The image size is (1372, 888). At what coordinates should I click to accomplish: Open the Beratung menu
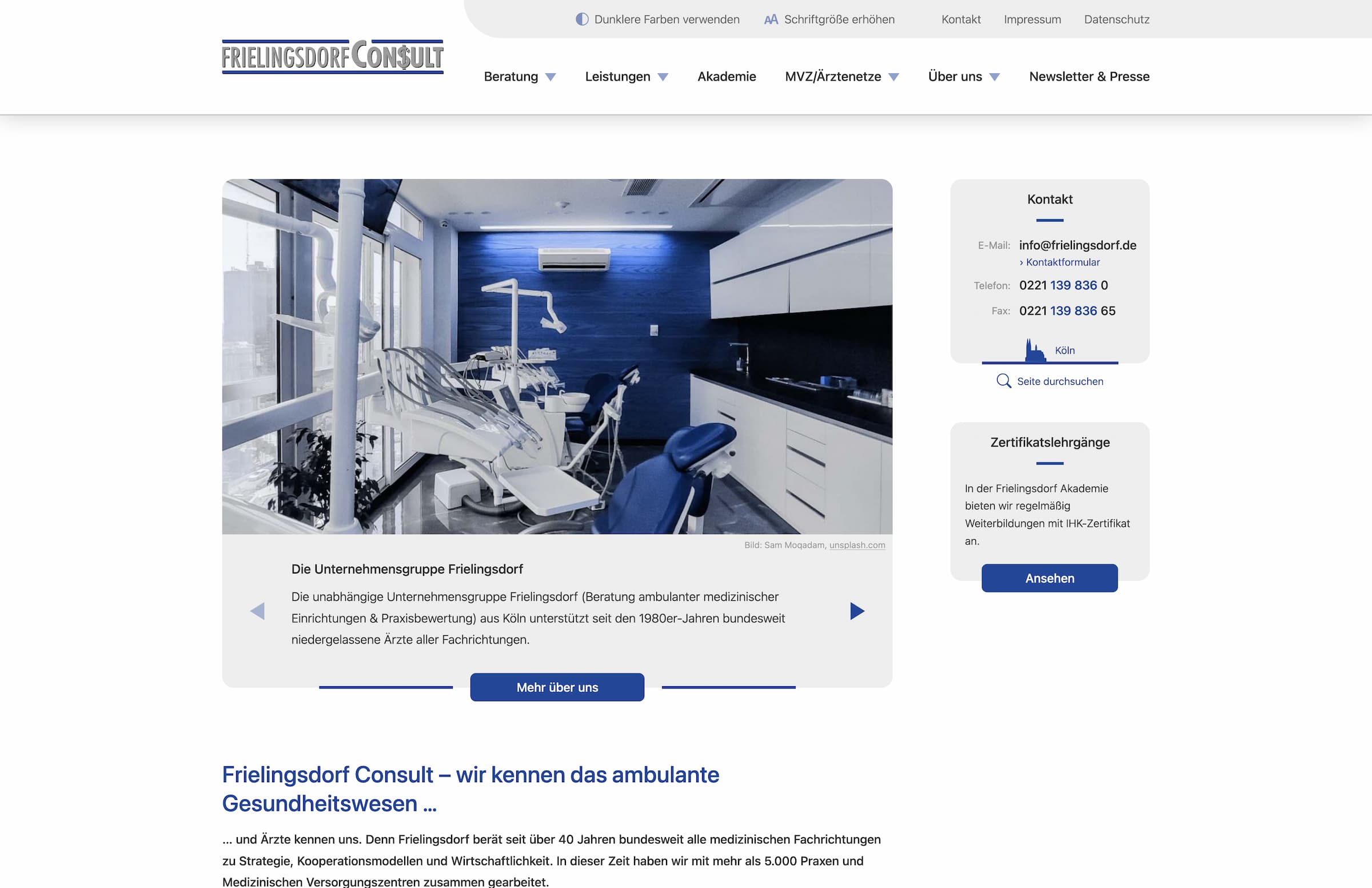(x=510, y=76)
